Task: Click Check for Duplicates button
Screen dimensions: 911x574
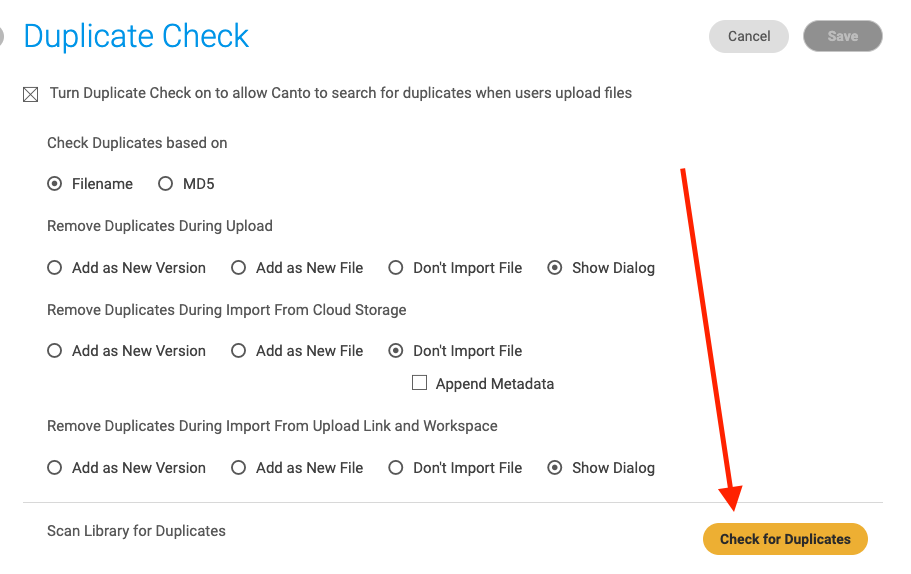Action: 785,539
